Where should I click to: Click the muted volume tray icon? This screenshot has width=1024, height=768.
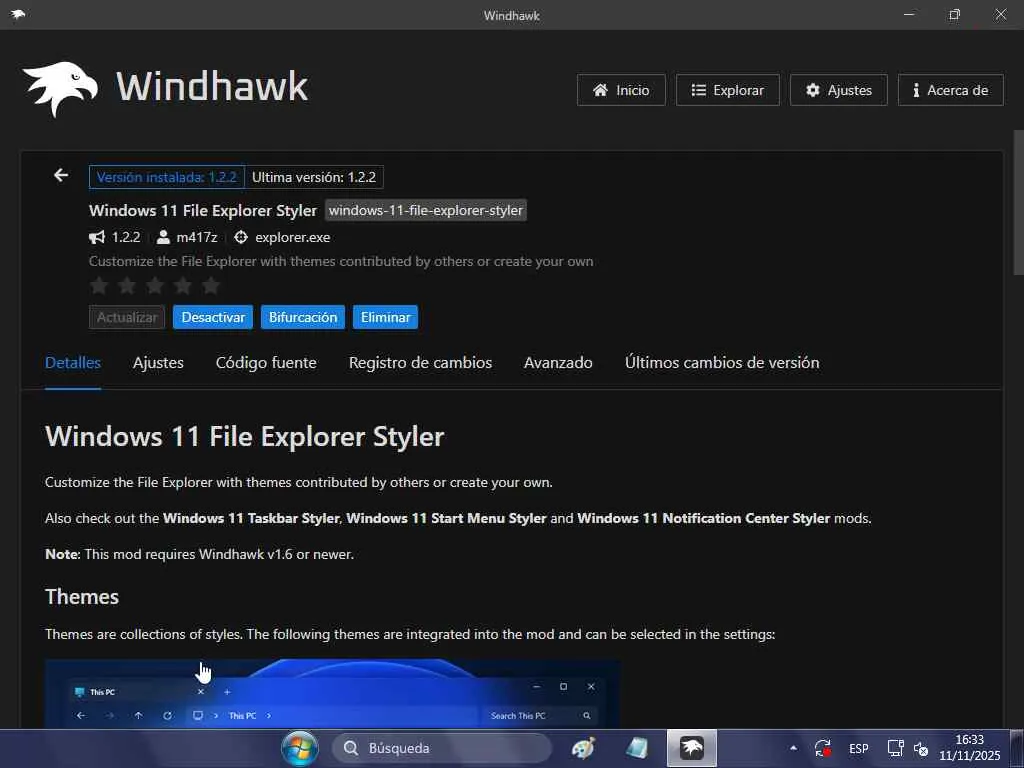(x=921, y=748)
